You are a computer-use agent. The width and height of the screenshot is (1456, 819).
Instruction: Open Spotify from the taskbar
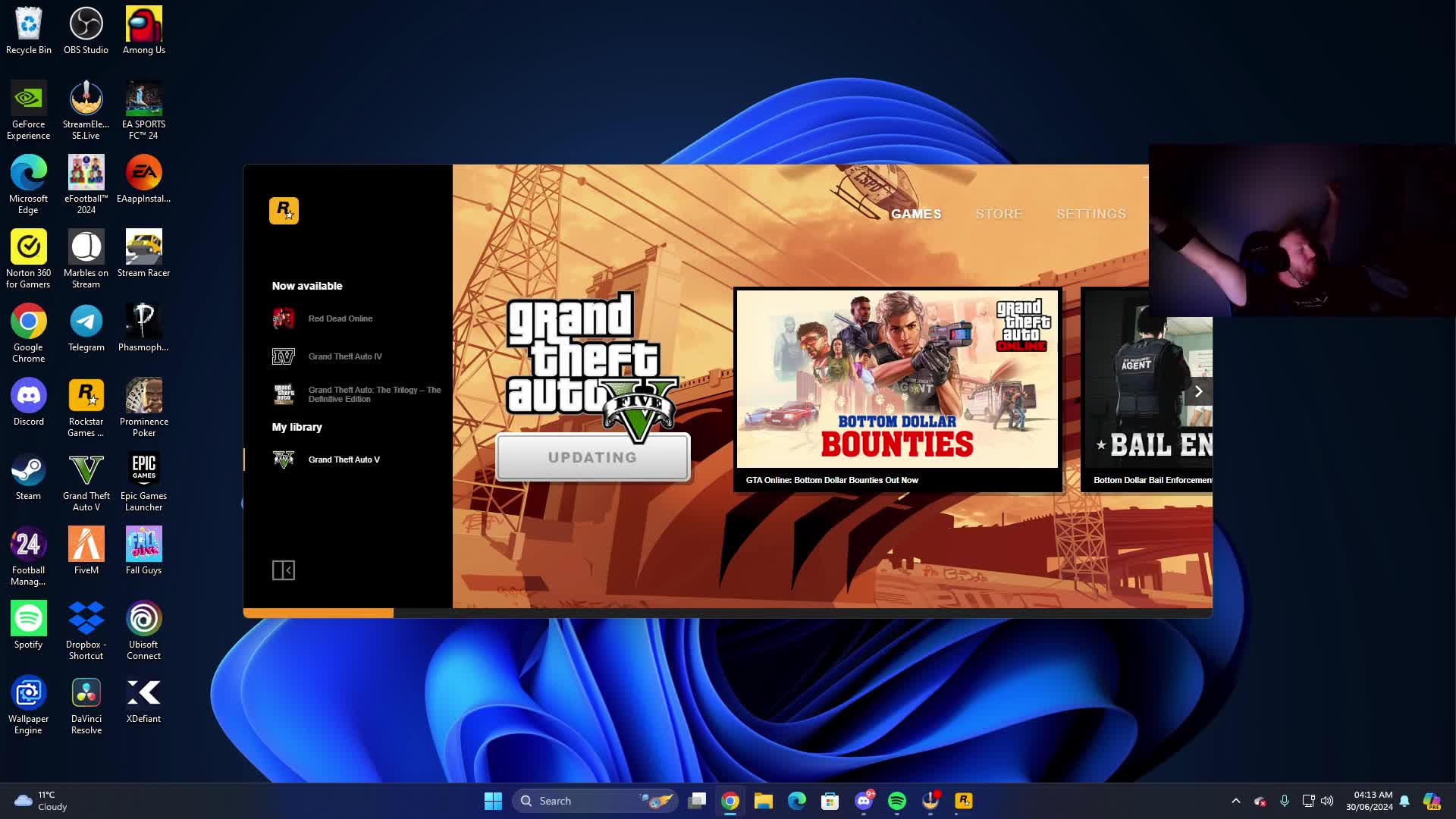pos(897,801)
